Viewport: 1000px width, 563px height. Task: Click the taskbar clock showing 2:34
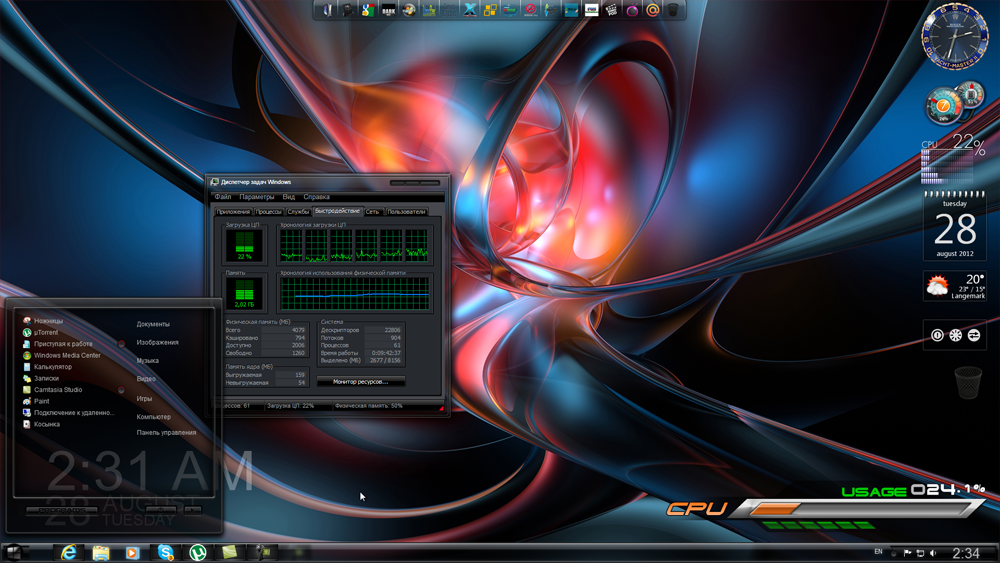[x=966, y=553]
